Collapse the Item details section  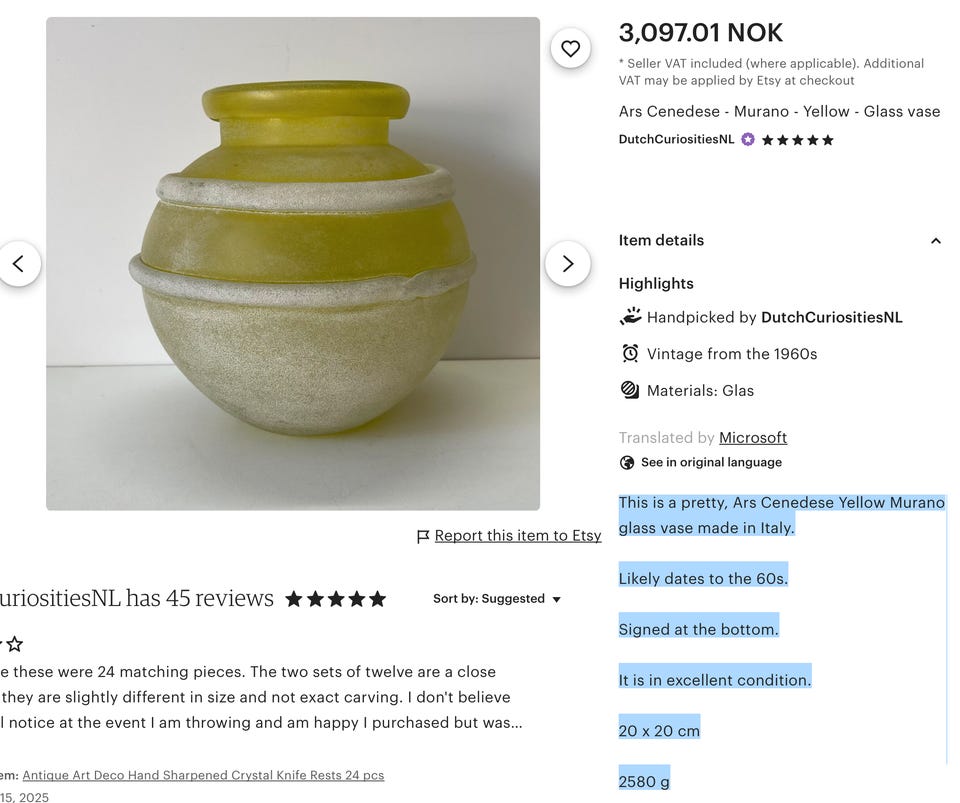[935, 241]
